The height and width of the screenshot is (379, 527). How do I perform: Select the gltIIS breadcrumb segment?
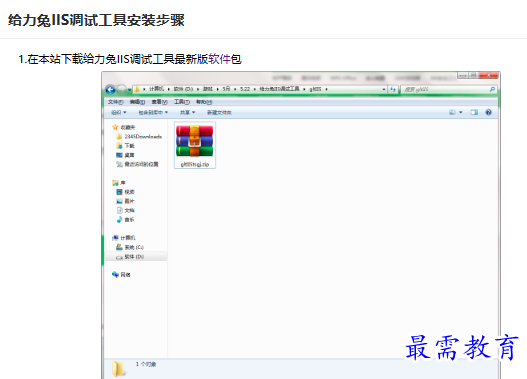coord(315,89)
